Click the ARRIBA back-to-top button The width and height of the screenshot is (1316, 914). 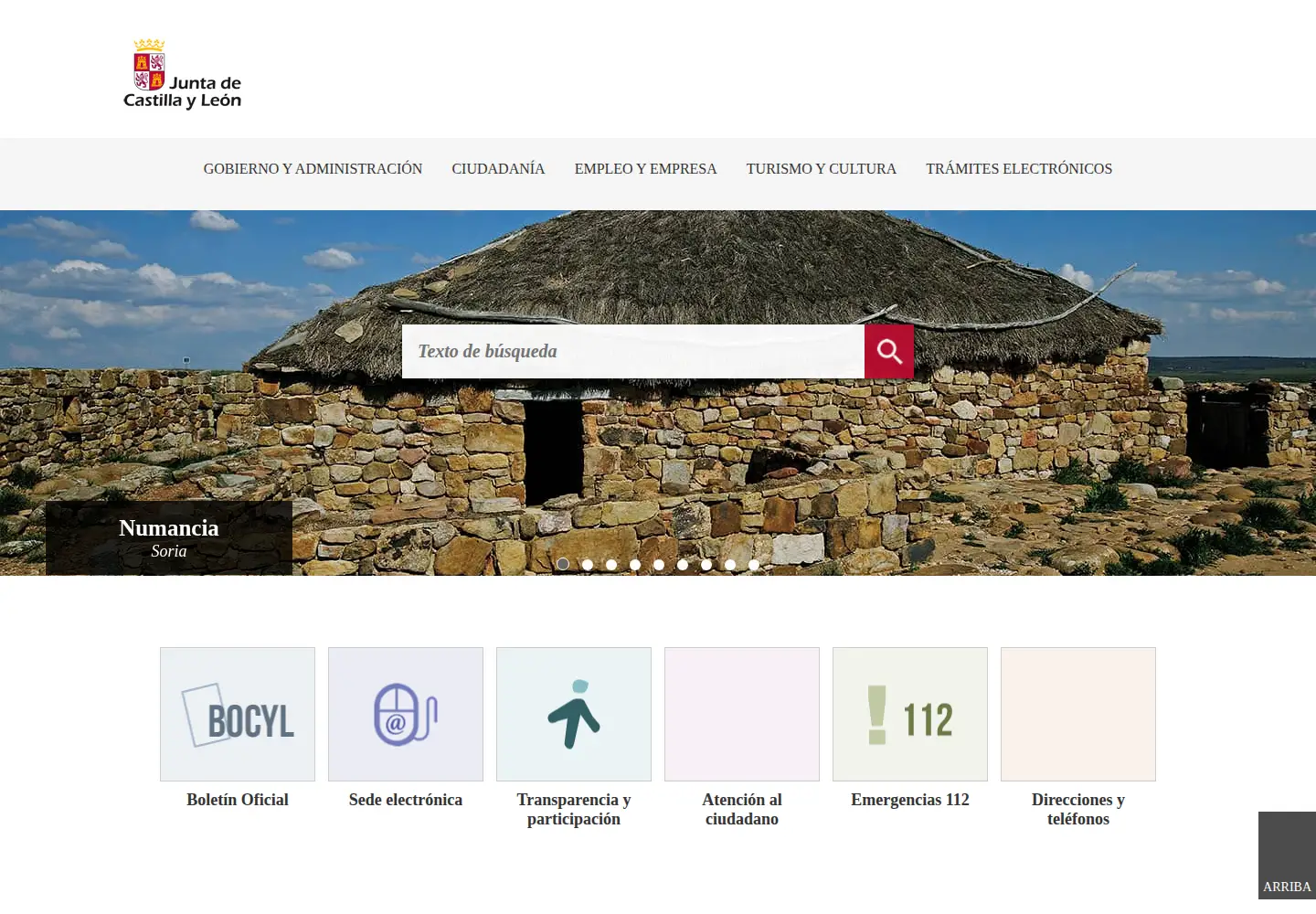1287,856
